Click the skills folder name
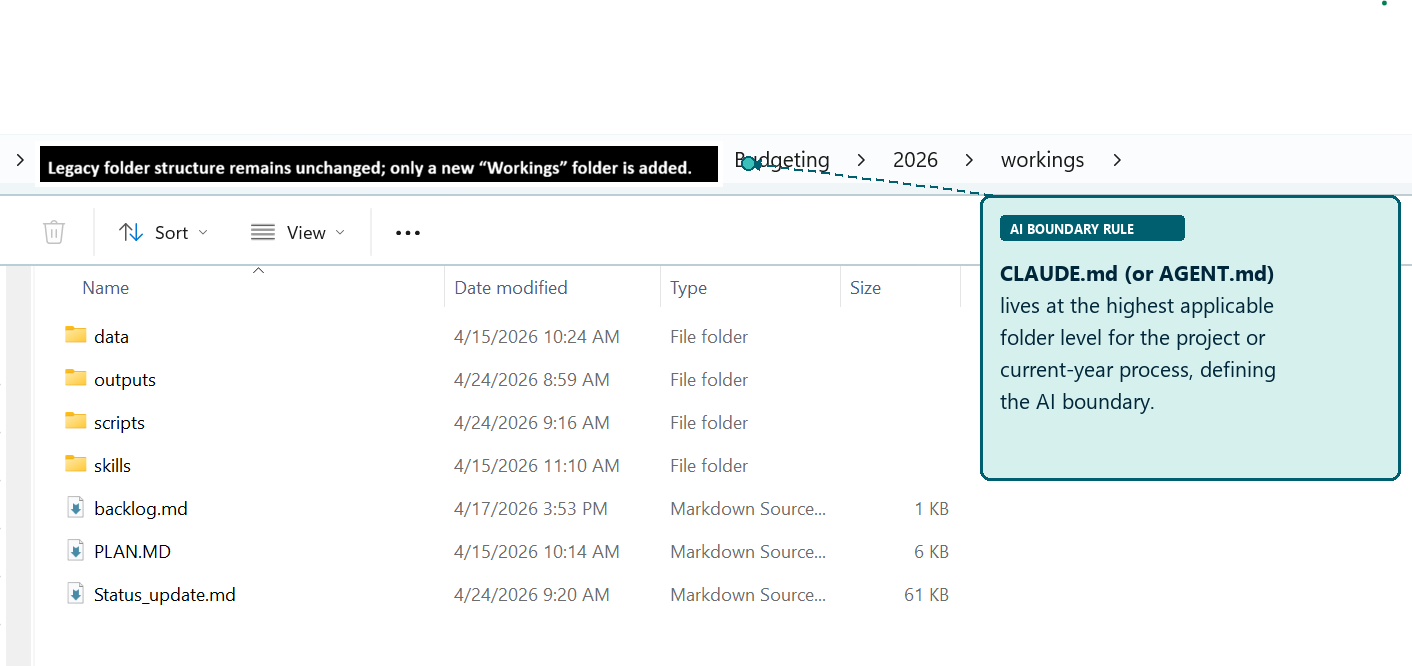 (x=112, y=466)
